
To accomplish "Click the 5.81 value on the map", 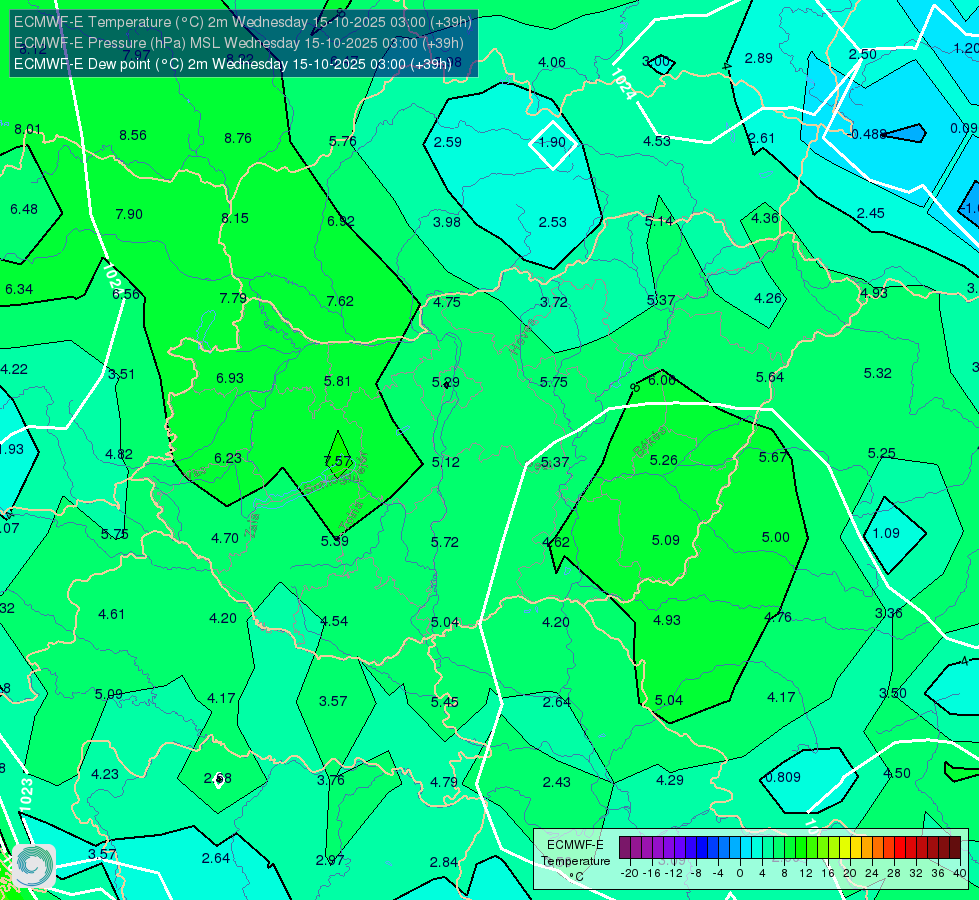I will pos(337,381).
